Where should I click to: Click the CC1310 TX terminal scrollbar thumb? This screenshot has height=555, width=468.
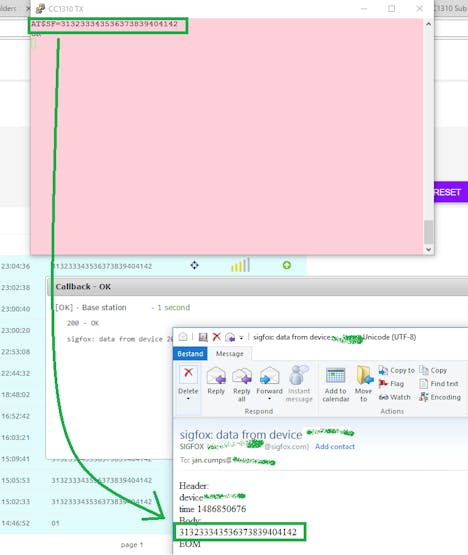[428, 232]
